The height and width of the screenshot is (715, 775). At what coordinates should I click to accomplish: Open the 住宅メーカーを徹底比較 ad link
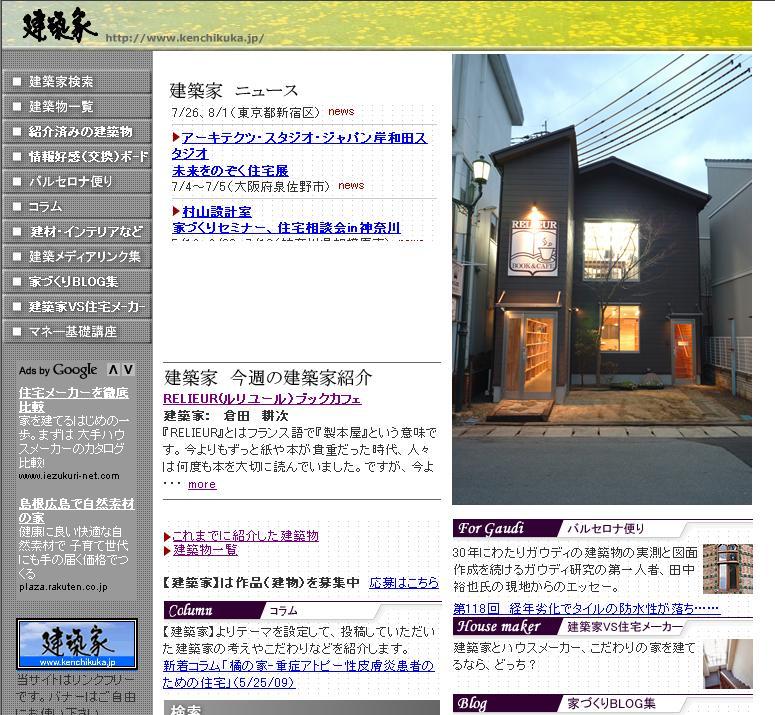tap(74, 400)
